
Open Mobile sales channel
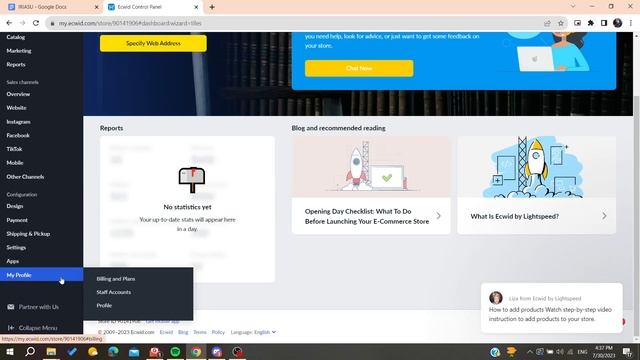(x=15, y=163)
